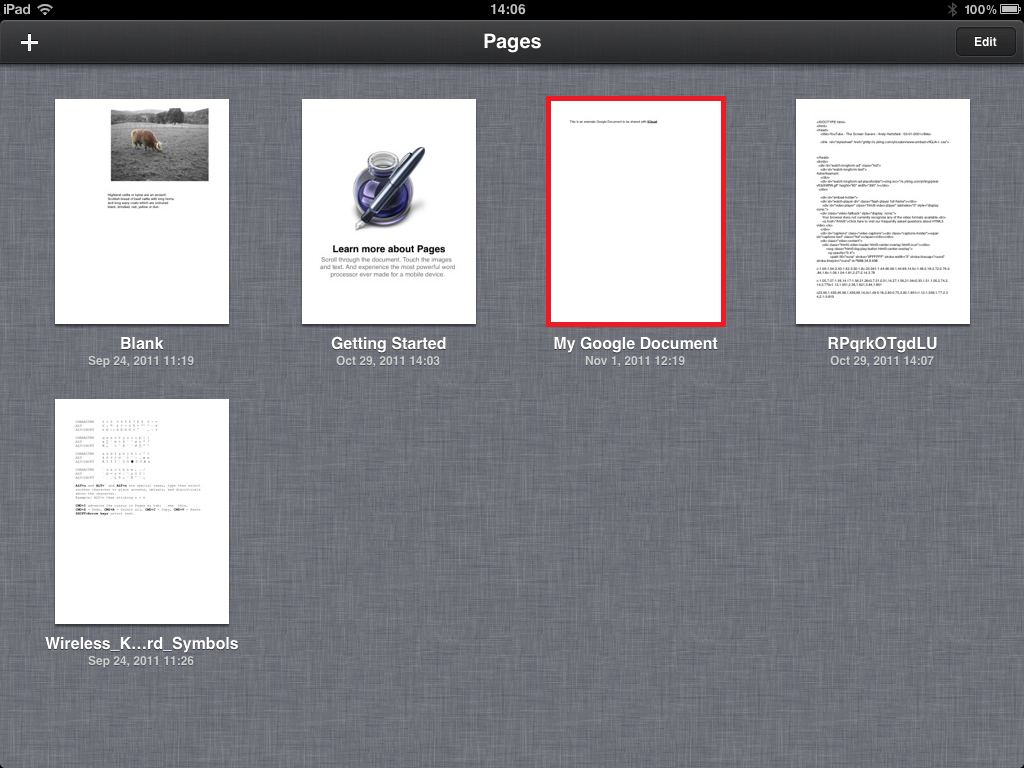Image resolution: width=1024 pixels, height=768 pixels.
Task: Open the Blank document thumbnail with cow photo
Action: point(142,211)
